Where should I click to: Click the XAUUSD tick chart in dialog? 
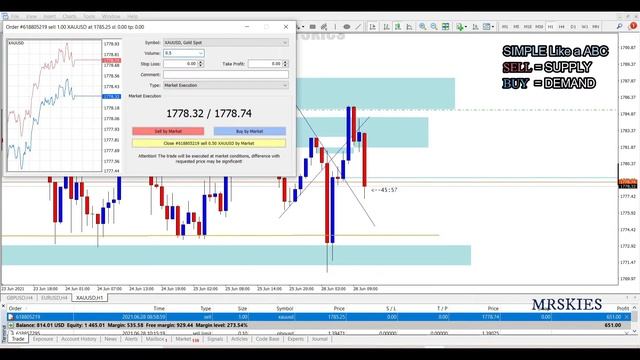pos(54,105)
